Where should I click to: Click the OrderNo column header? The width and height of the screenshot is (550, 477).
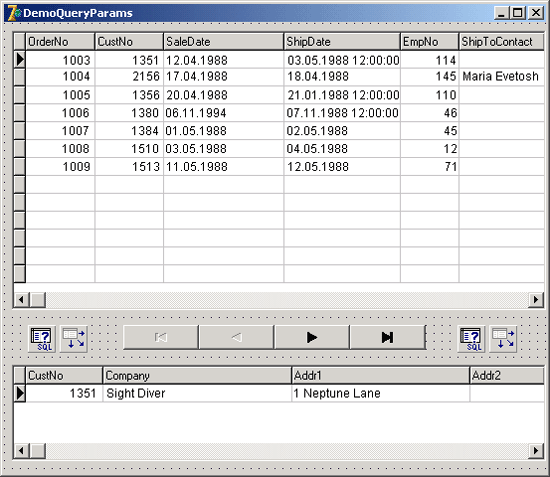(60, 42)
